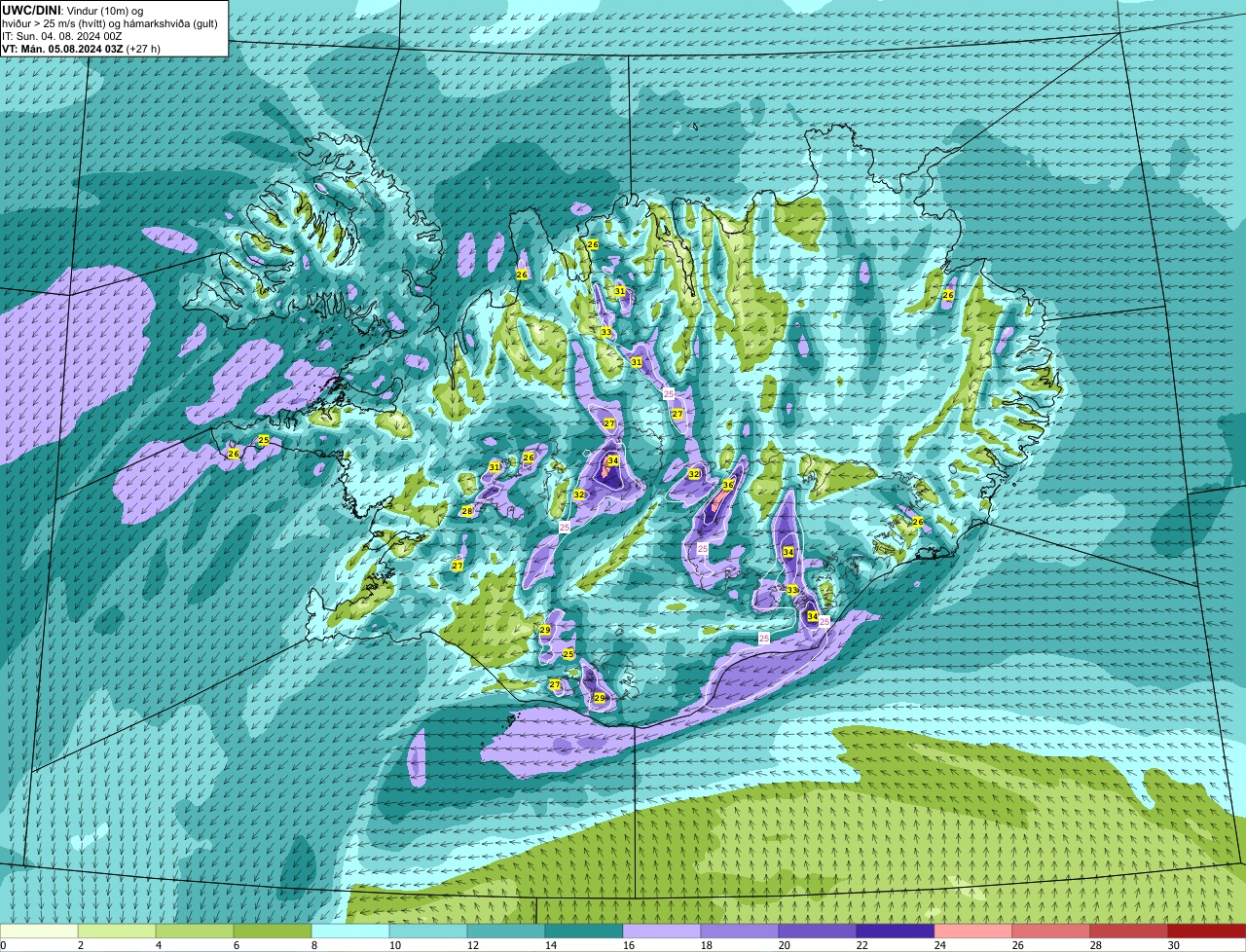The height and width of the screenshot is (952, 1246).
Task: Click the legend value label 6
Action: point(236,945)
